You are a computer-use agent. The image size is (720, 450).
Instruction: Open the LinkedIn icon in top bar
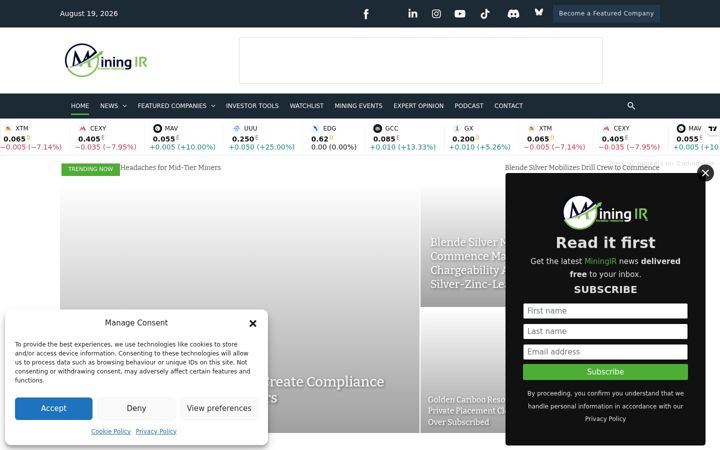413,14
